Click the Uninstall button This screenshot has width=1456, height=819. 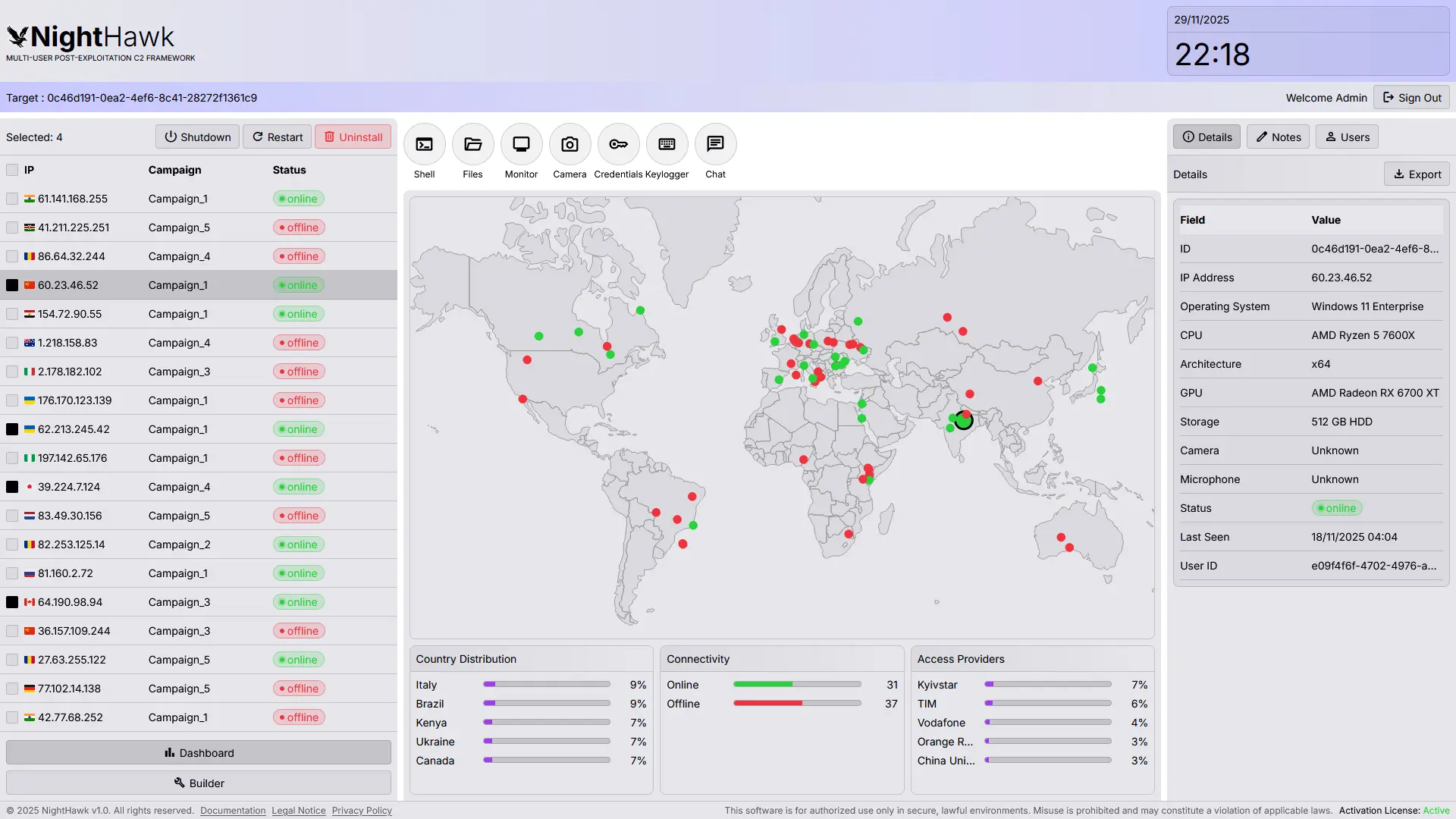coord(353,137)
